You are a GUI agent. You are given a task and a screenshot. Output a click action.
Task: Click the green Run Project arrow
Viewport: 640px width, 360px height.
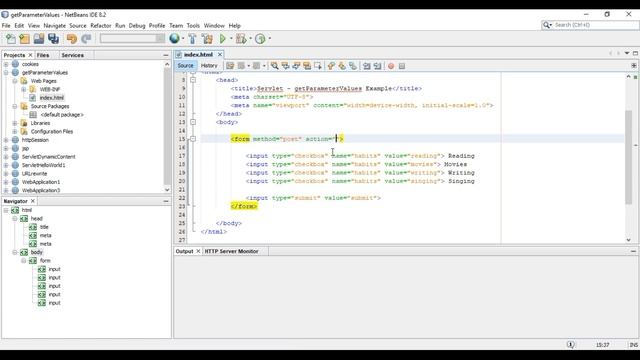point(222,39)
